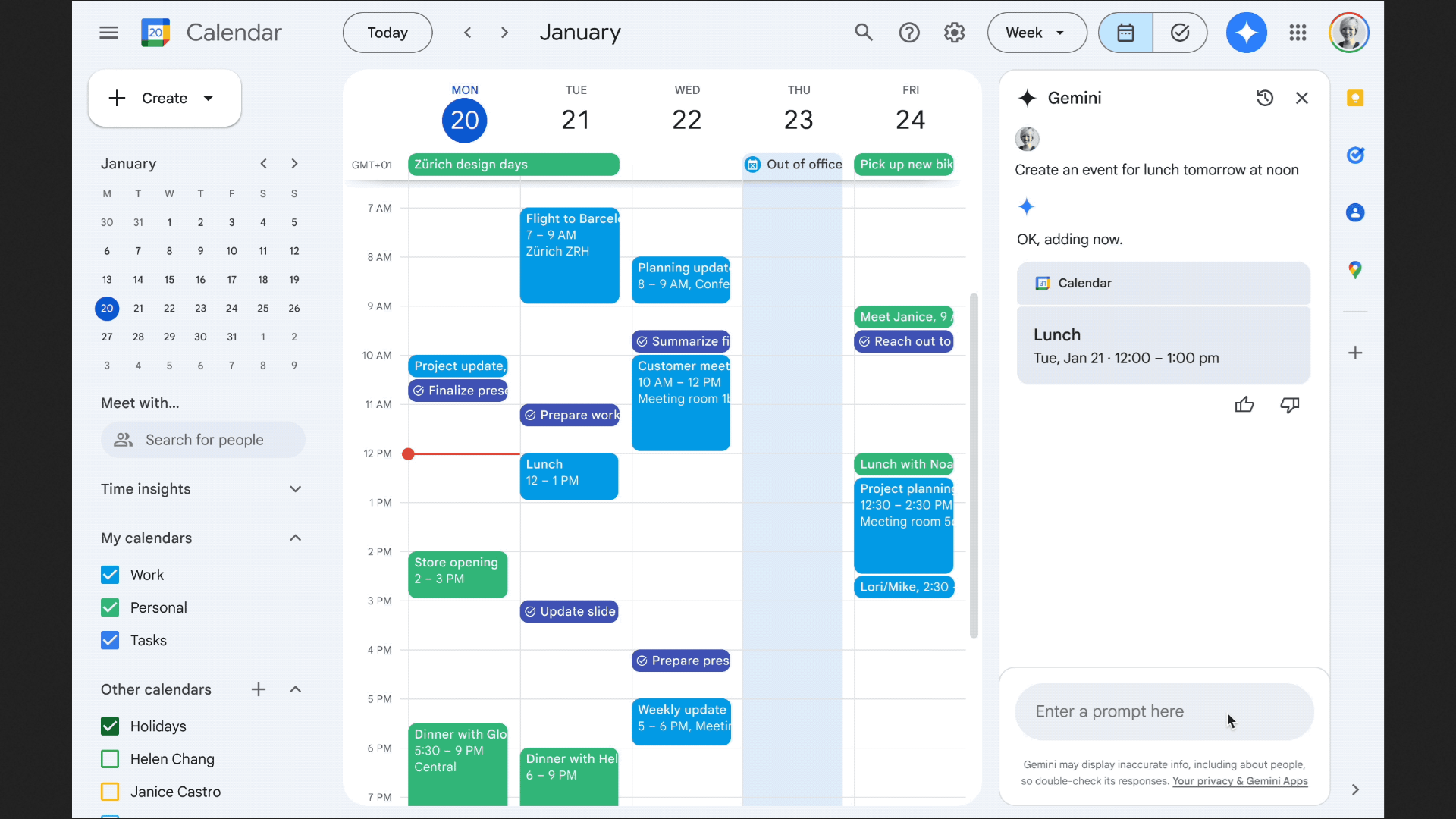The image size is (1456, 819).
Task: Select the Tasks view icon
Action: click(x=1180, y=32)
